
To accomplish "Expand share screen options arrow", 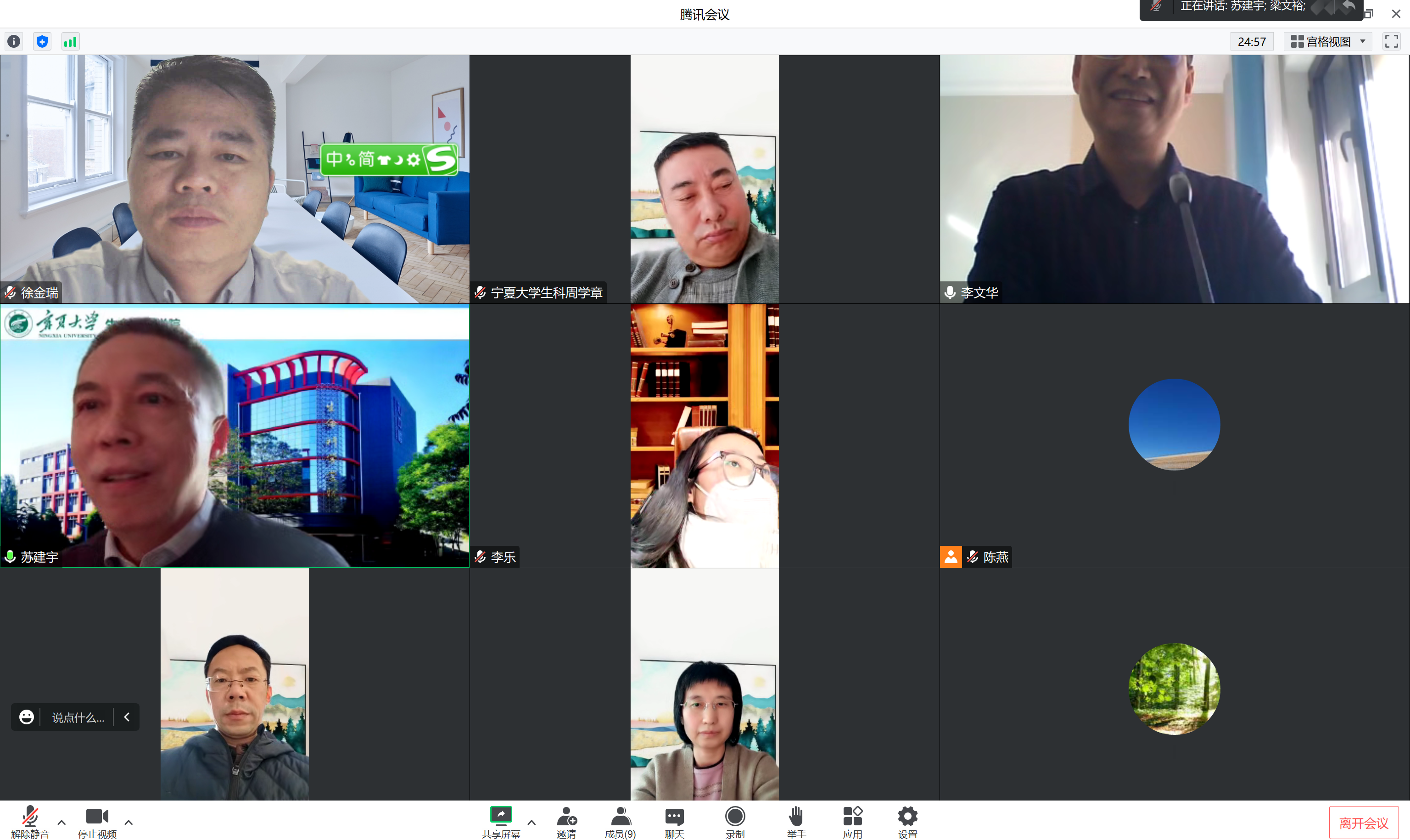I will pos(532,823).
